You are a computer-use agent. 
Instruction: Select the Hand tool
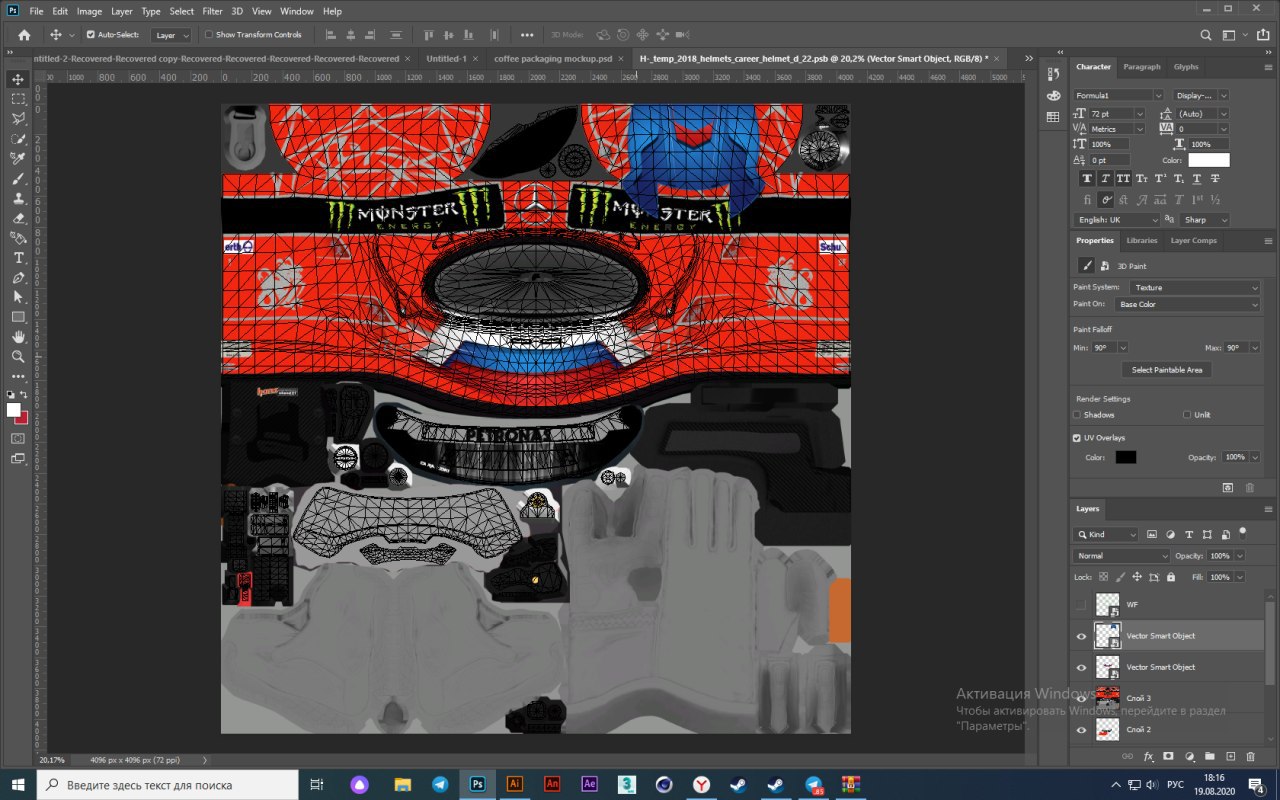pos(18,336)
